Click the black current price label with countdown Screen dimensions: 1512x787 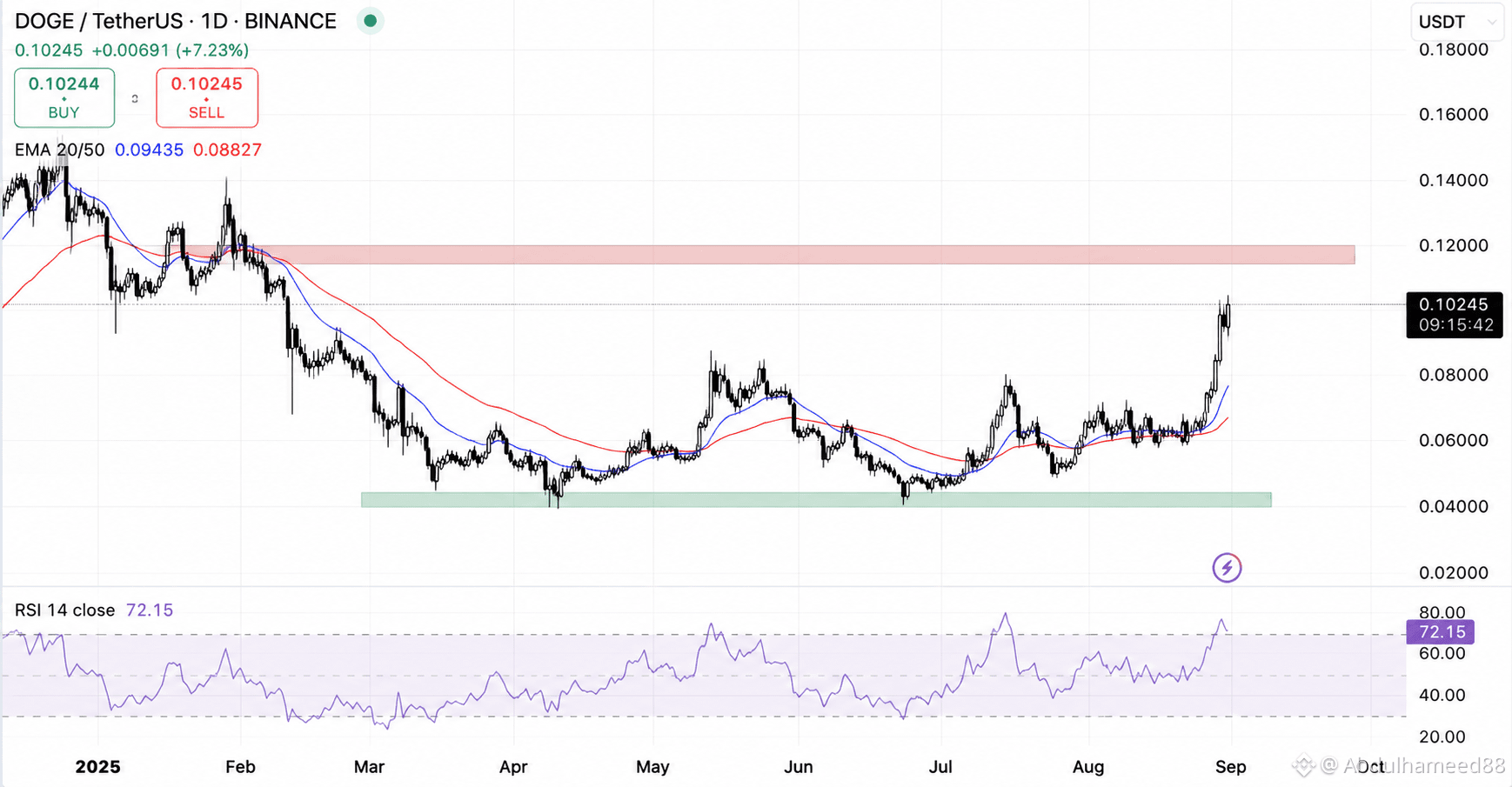pos(1455,315)
